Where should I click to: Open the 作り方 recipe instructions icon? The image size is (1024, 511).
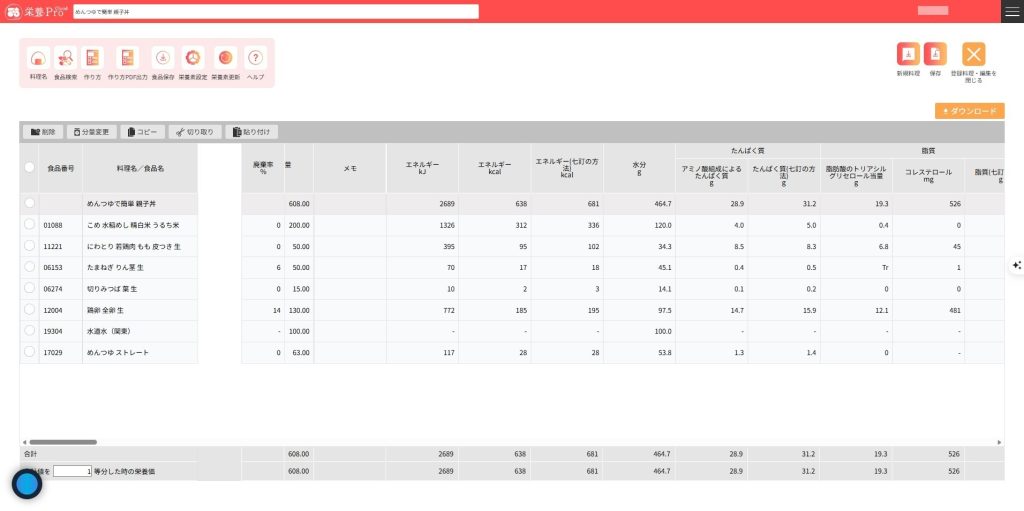point(92,58)
